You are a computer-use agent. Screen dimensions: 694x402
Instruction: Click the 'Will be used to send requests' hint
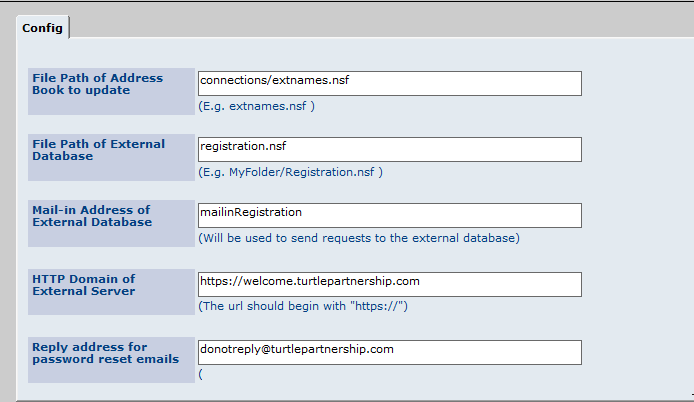click(359, 238)
